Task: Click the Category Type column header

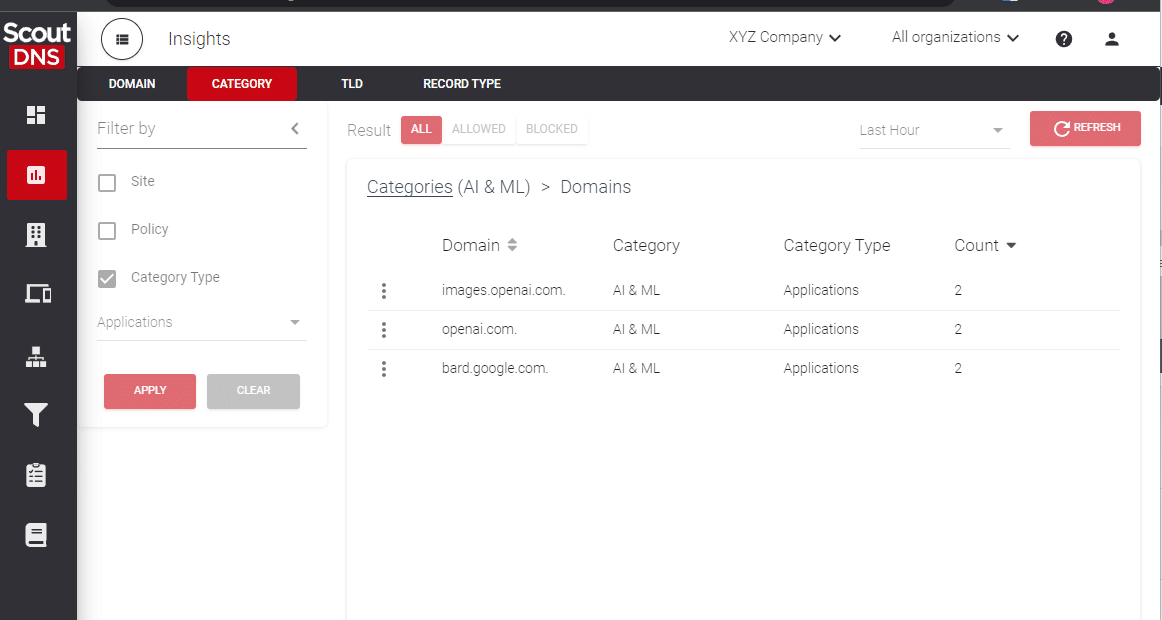Action: coord(837,246)
